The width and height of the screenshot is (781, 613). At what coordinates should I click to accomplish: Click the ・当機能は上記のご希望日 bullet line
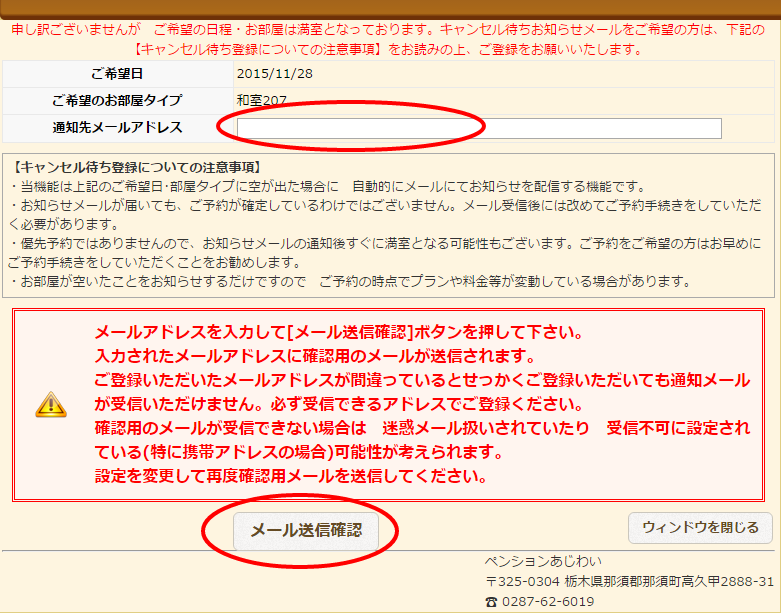(327, 187)
